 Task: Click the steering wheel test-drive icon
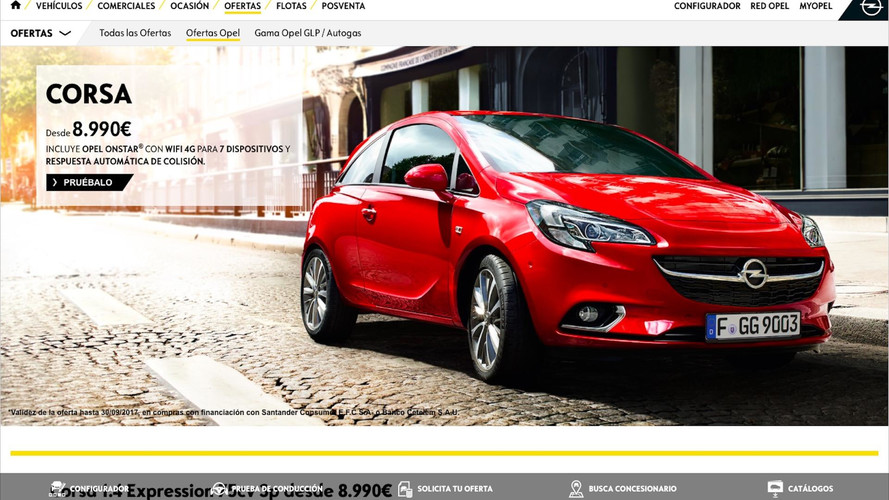219,489
